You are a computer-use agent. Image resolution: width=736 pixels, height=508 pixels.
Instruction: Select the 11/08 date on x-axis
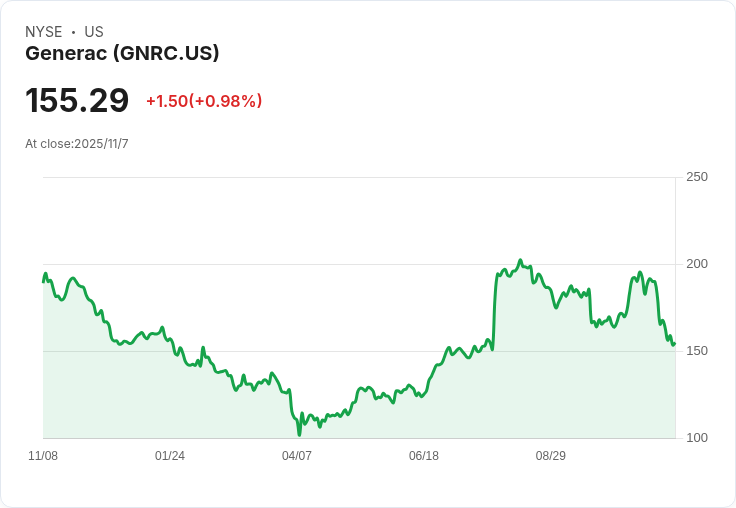point(43,456)
